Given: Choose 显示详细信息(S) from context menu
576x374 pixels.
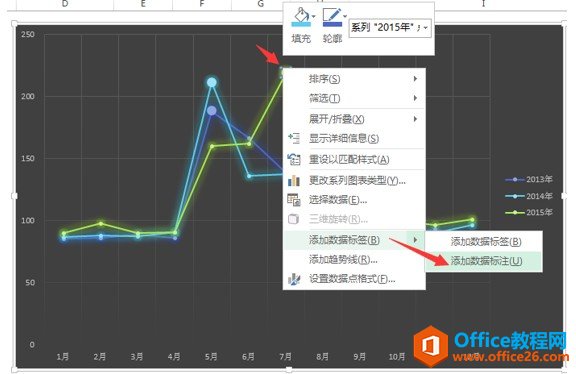Looking at the screenshot, I should [x=354, y=139].
